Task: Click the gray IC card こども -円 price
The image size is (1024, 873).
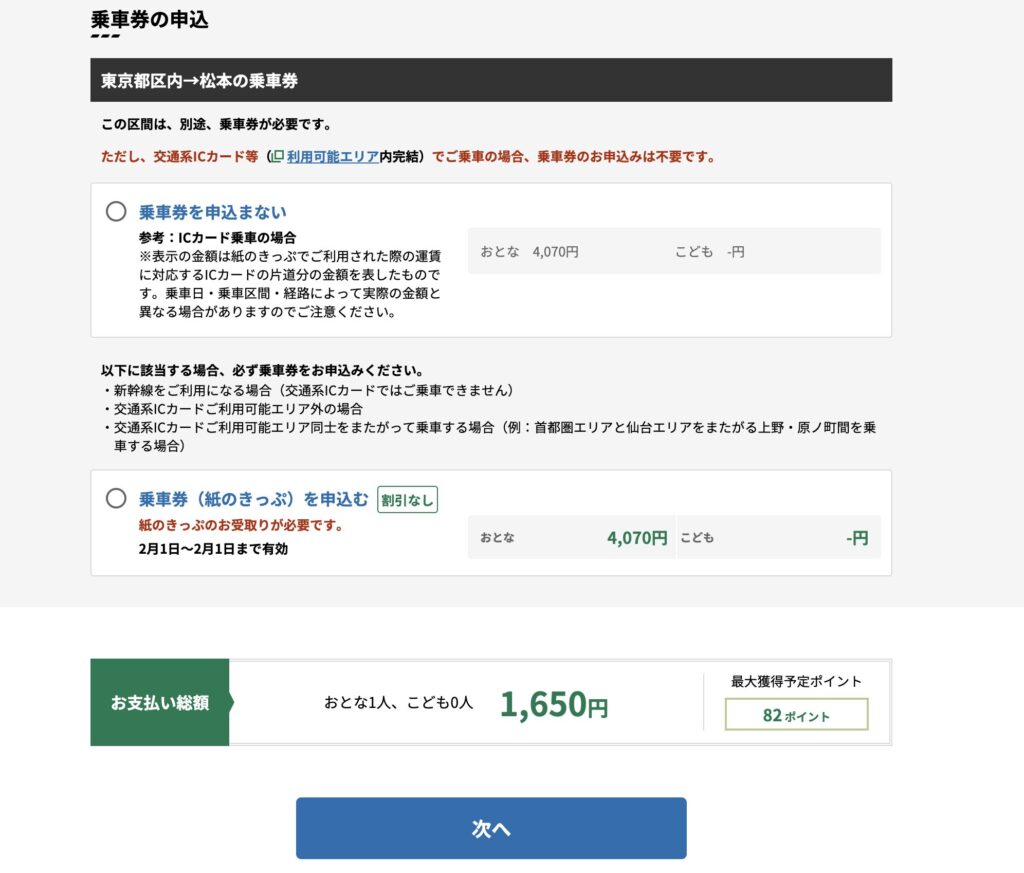Action: [x=734, y=252]
